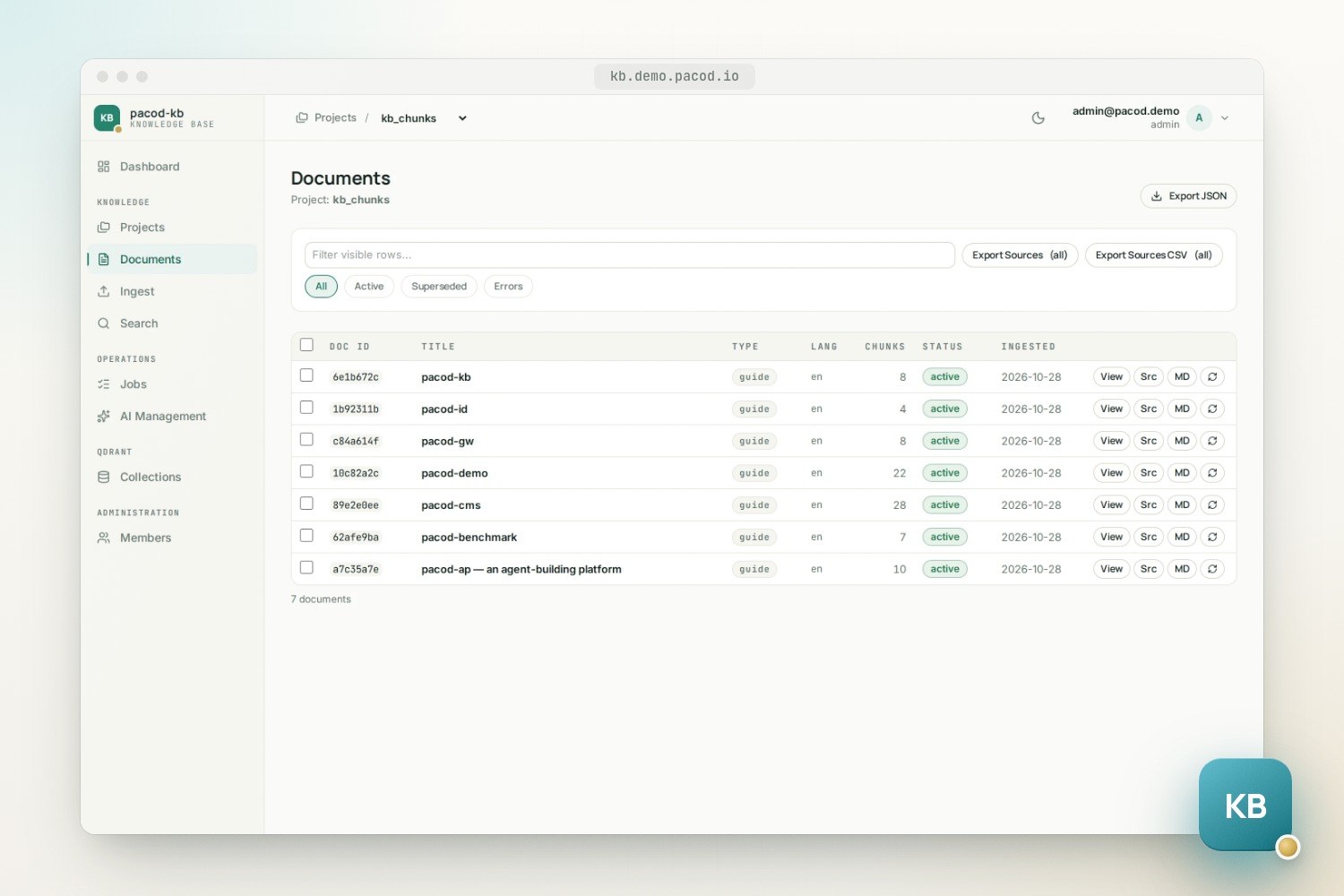1344x896 pixels.
Task: Click refresh icon on pacod-cms row
Action: pos(1212,505)
